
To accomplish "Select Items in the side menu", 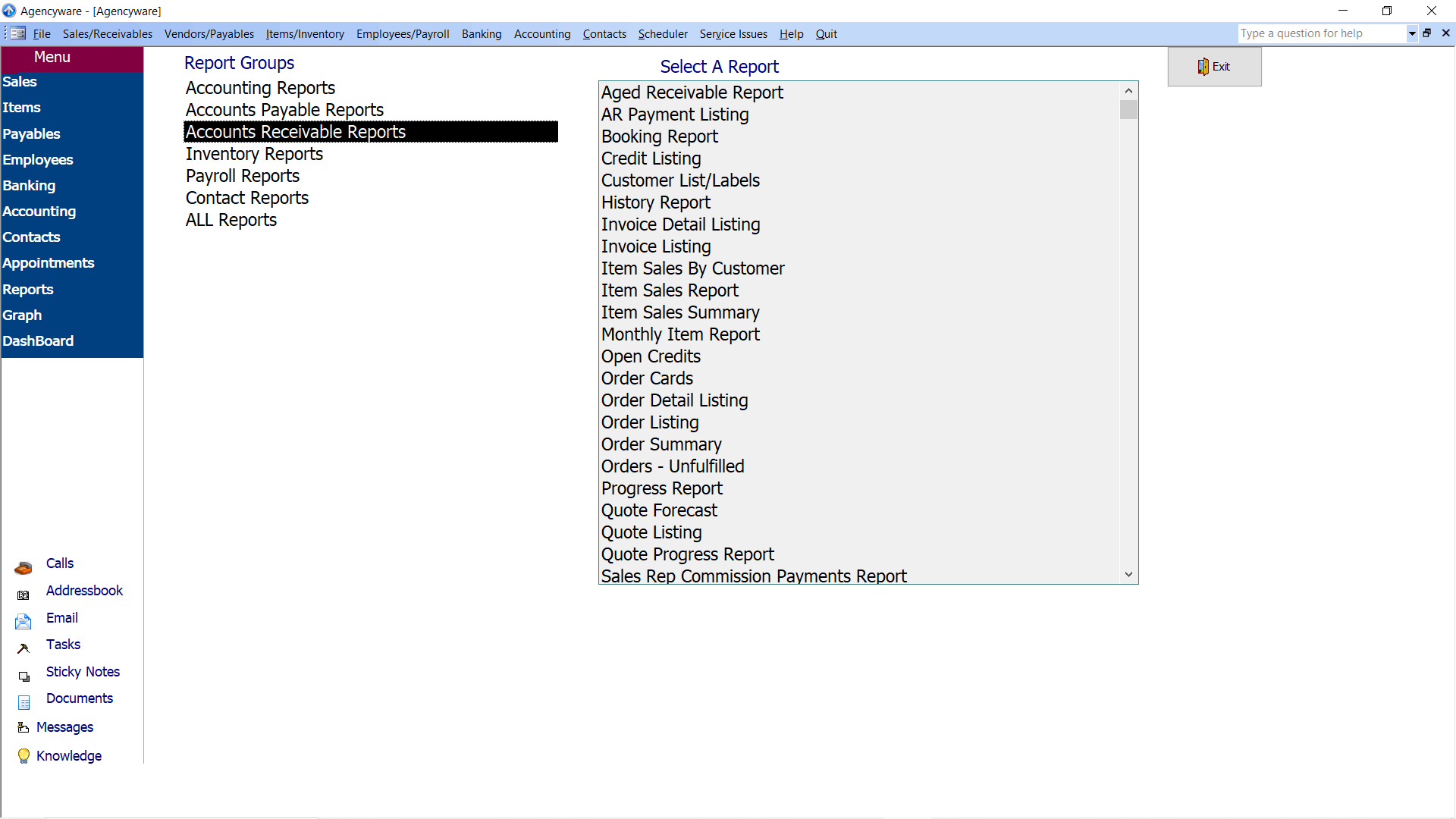I will (x=21, y=108).
